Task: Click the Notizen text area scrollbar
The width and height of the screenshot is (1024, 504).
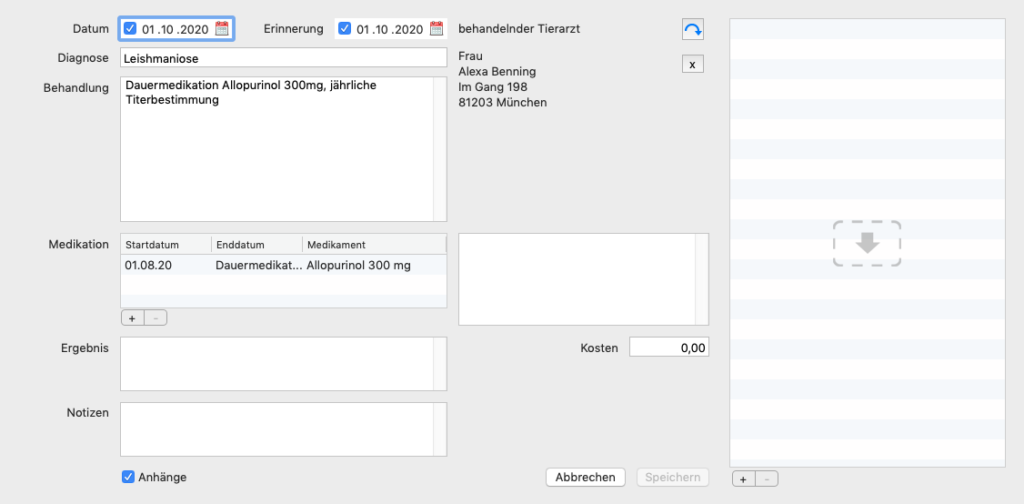Action: coord(440,429)
